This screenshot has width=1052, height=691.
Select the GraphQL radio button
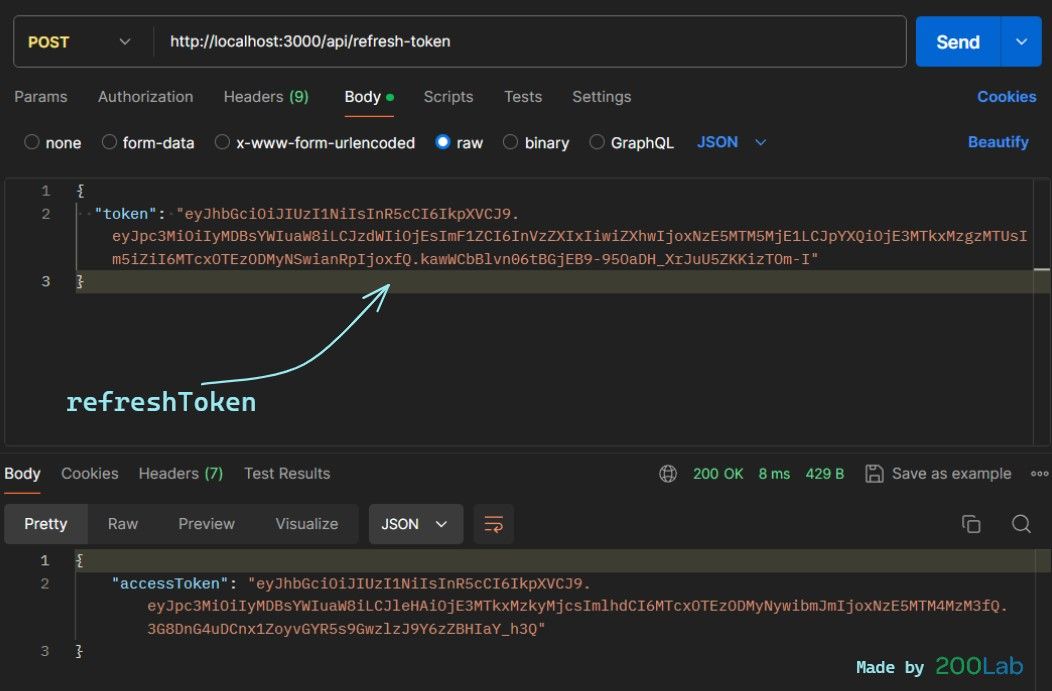[x=598, y=143]
